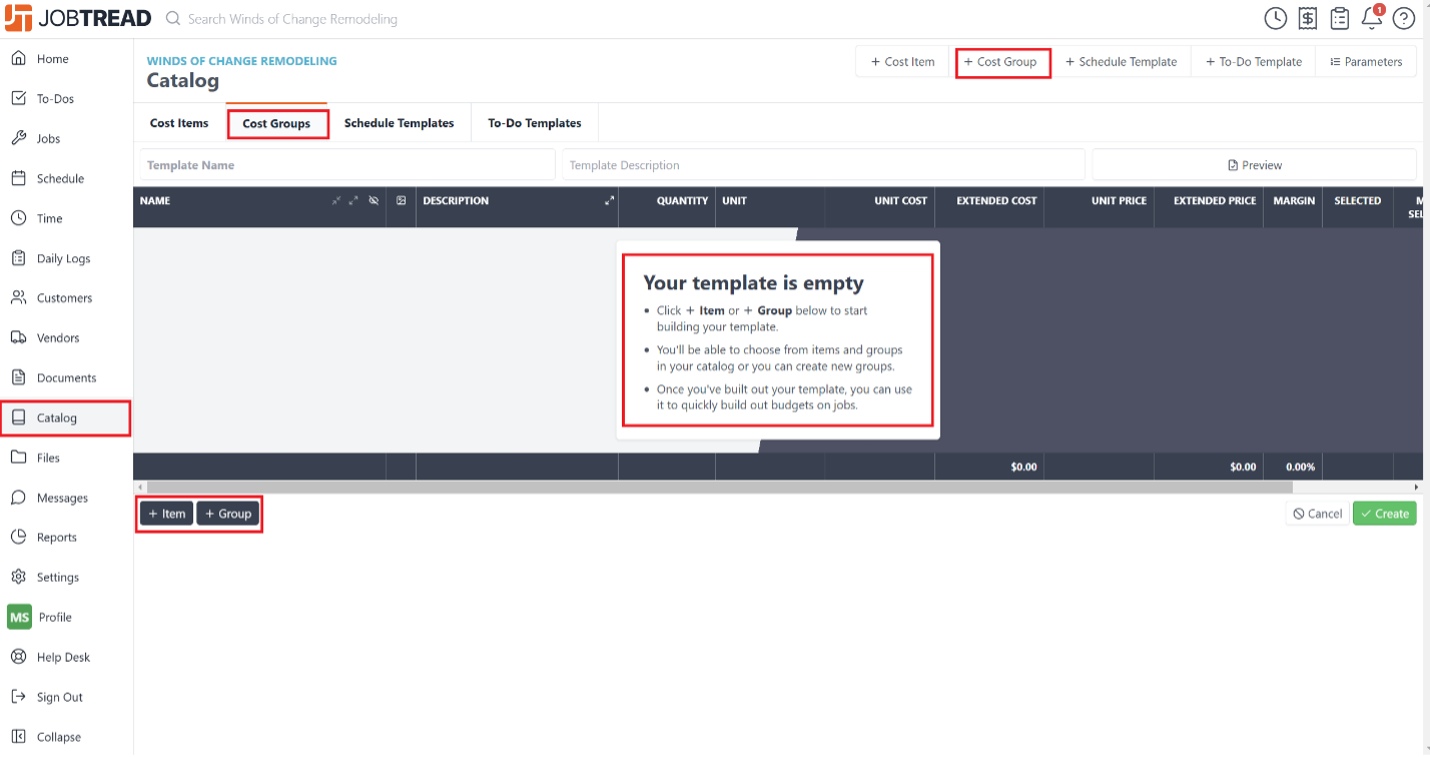Open Reports in sidebar
Viewport: 1430px width, 757px height.
click(x=66, y=537)
